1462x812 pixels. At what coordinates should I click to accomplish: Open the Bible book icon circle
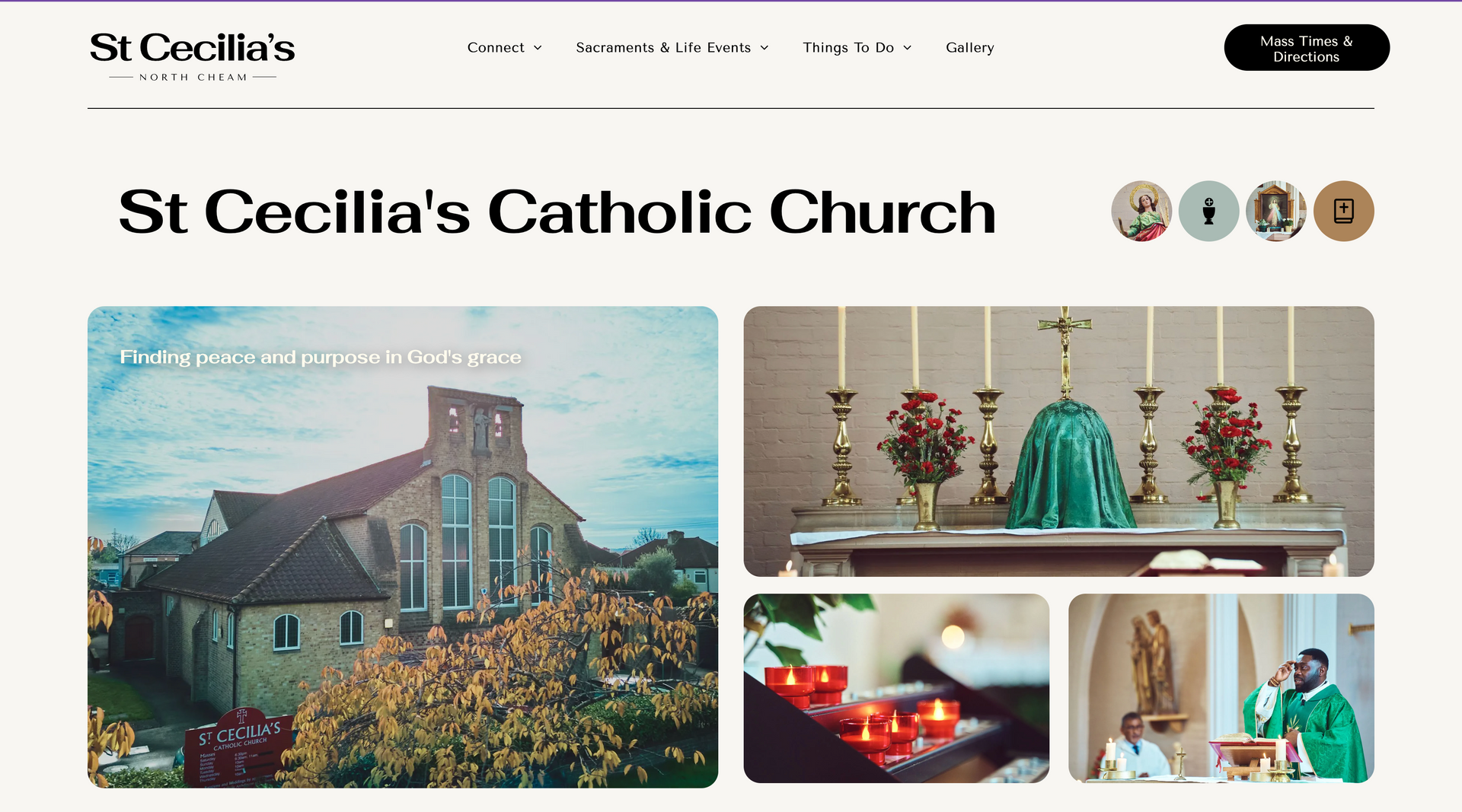[1343, 211]
